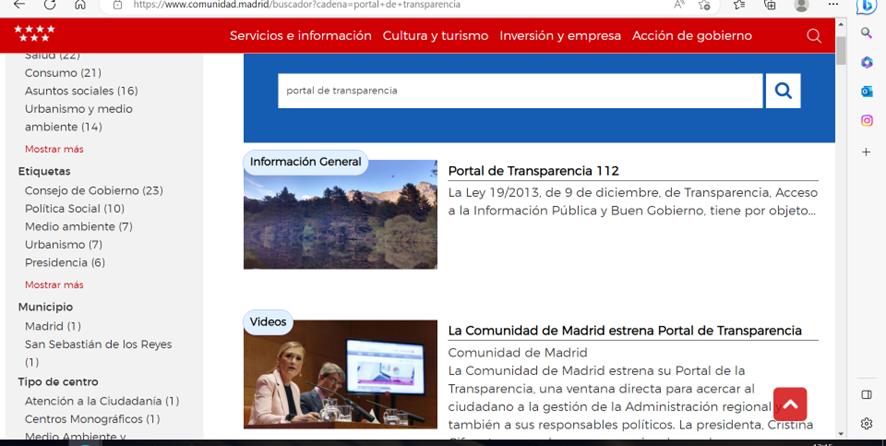Click the Comunidad de Madrid stars logo
Screen dimensions: 886x446
click(x=34, y=33)
